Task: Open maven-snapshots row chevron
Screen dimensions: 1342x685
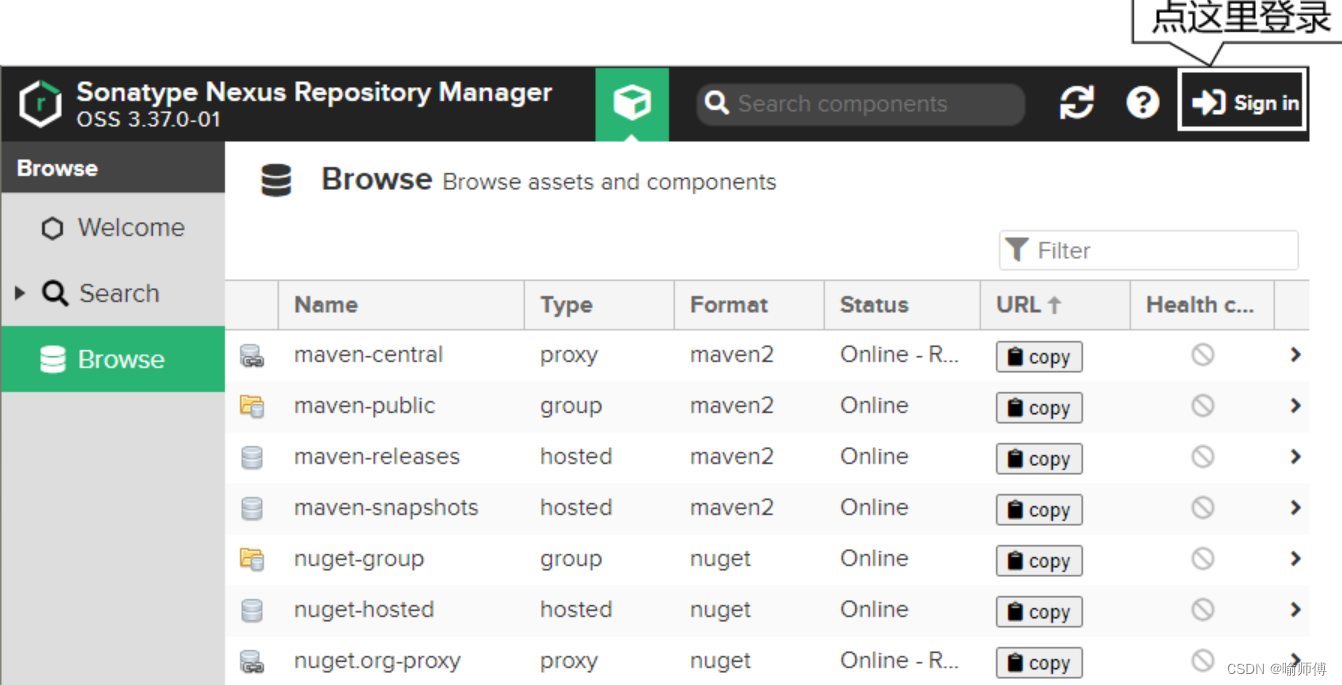Action: pos(1295,508)
